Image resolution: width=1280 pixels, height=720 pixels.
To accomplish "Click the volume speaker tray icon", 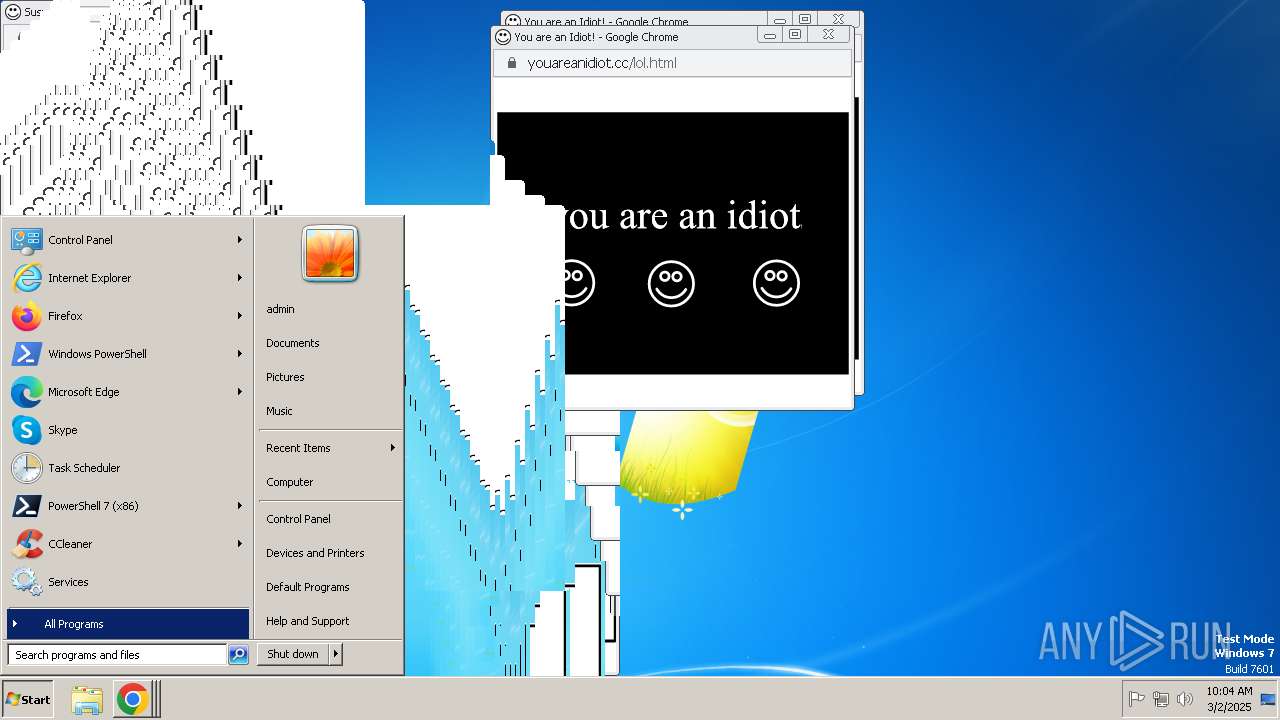I will point(1185,700).
